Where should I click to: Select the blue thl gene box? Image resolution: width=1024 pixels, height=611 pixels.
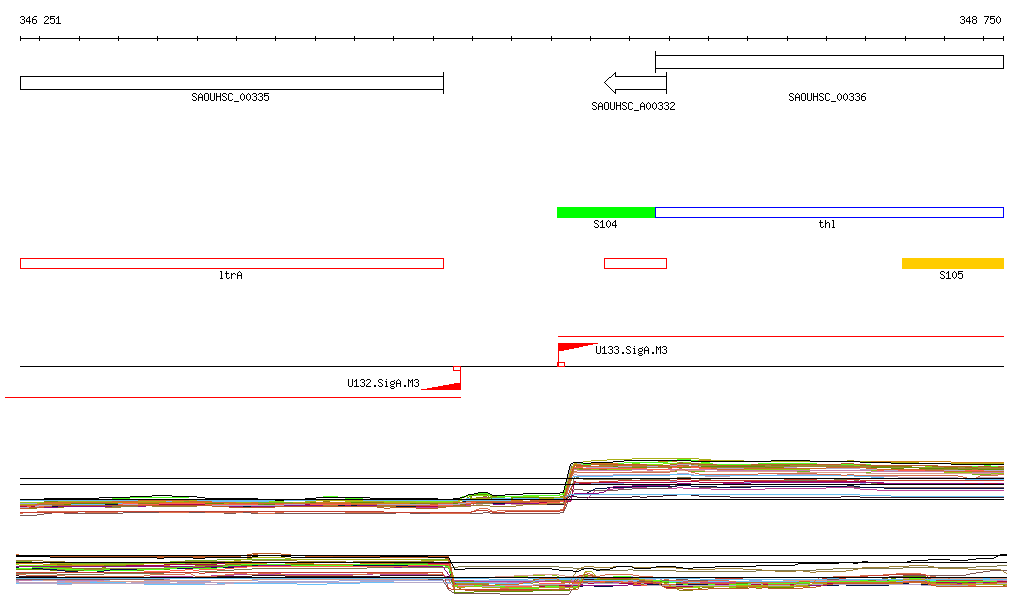pyautogui.click(x=829, y=212)
